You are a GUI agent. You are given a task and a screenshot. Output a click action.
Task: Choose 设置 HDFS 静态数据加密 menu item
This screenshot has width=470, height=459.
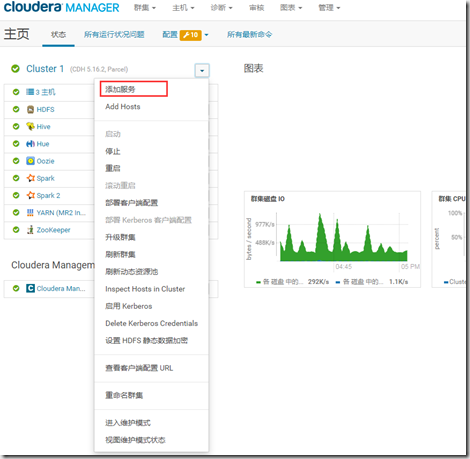coord(147,341)
